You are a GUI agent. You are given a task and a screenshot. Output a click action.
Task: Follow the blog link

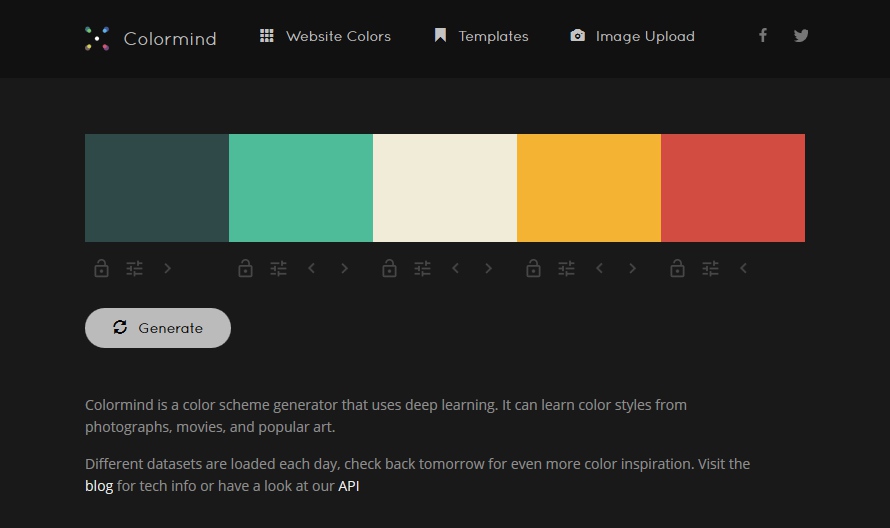(x=99, y=486)
